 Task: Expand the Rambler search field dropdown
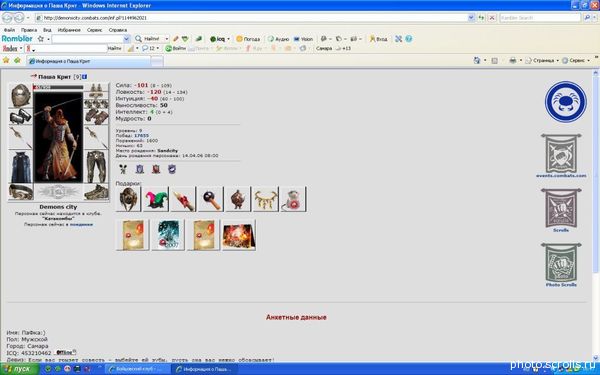[x=127, y=39]
